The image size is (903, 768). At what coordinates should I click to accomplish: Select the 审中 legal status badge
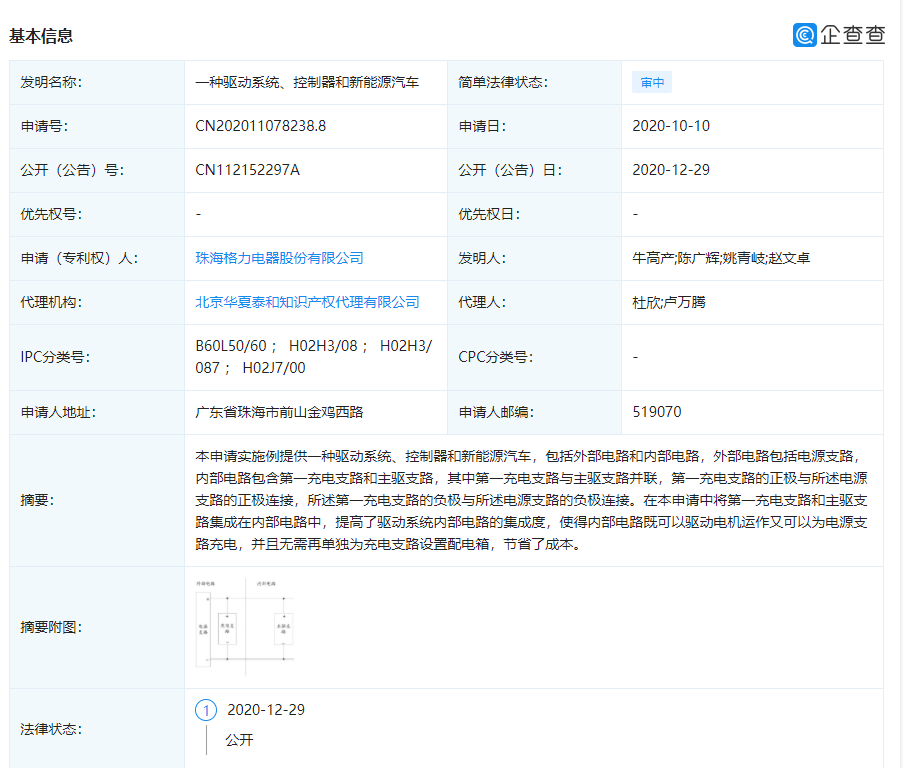point(651,82)
